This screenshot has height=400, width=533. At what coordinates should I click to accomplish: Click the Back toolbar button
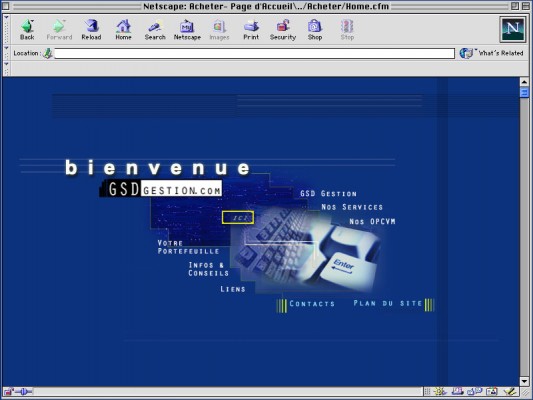27,30
